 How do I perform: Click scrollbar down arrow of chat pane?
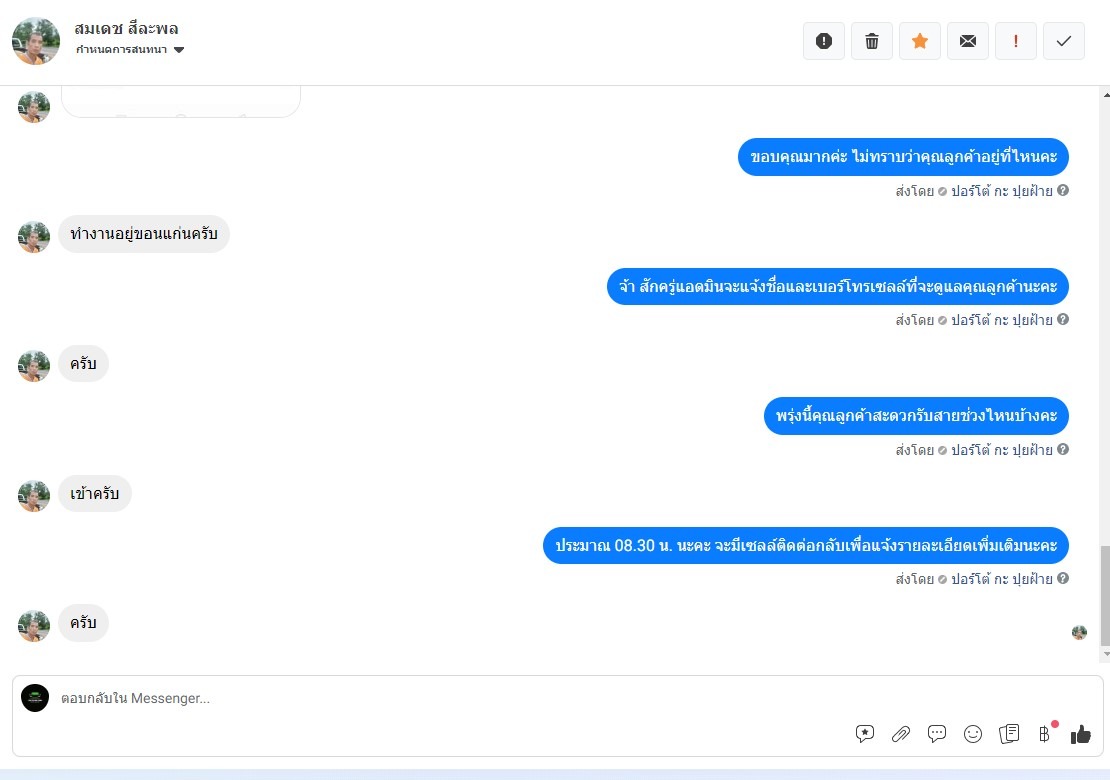click(1106, 654)
